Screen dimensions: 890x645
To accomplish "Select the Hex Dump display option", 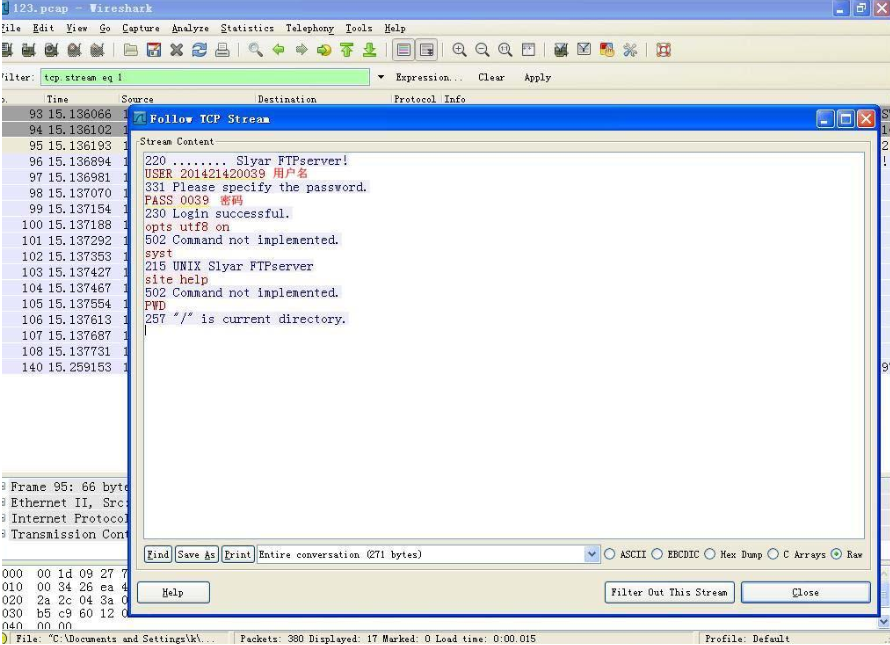I will pyautogui.click(x=710, y=554).
